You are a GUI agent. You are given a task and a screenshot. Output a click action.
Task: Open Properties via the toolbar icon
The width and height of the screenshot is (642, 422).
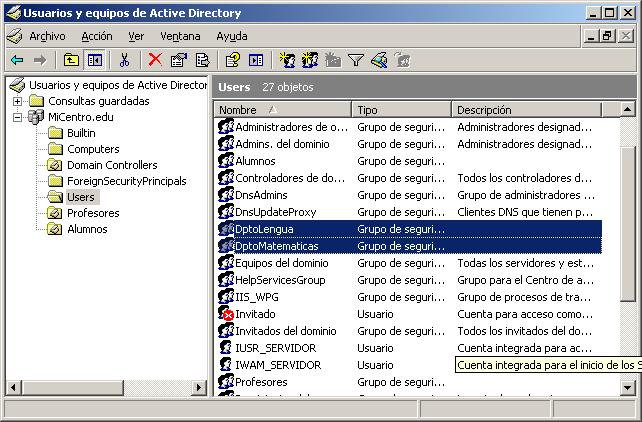coord(179,60)
